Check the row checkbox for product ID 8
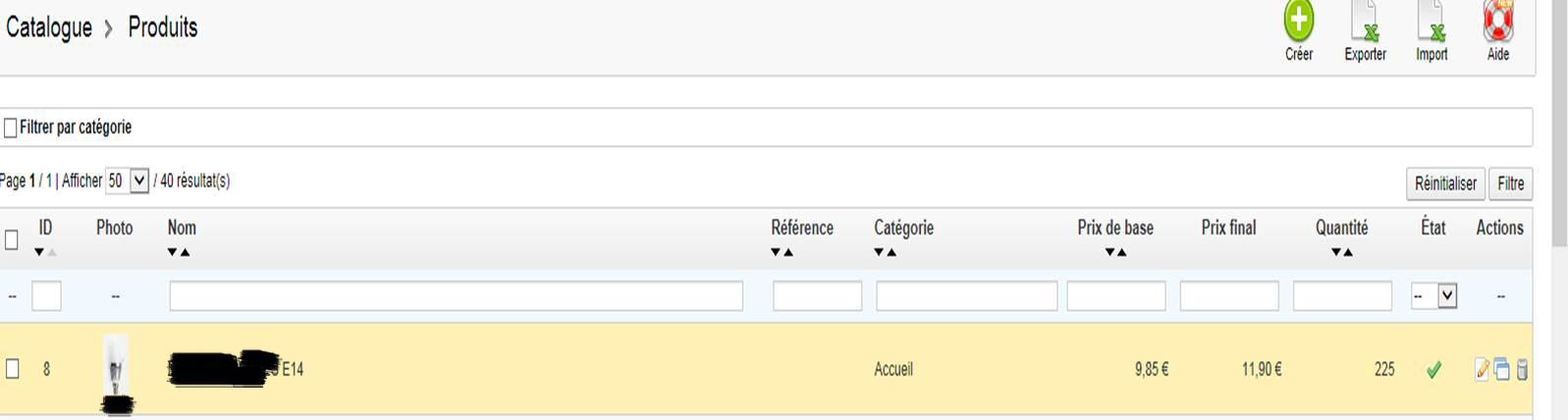This screenshot has width=1568, height=420. 13,369
